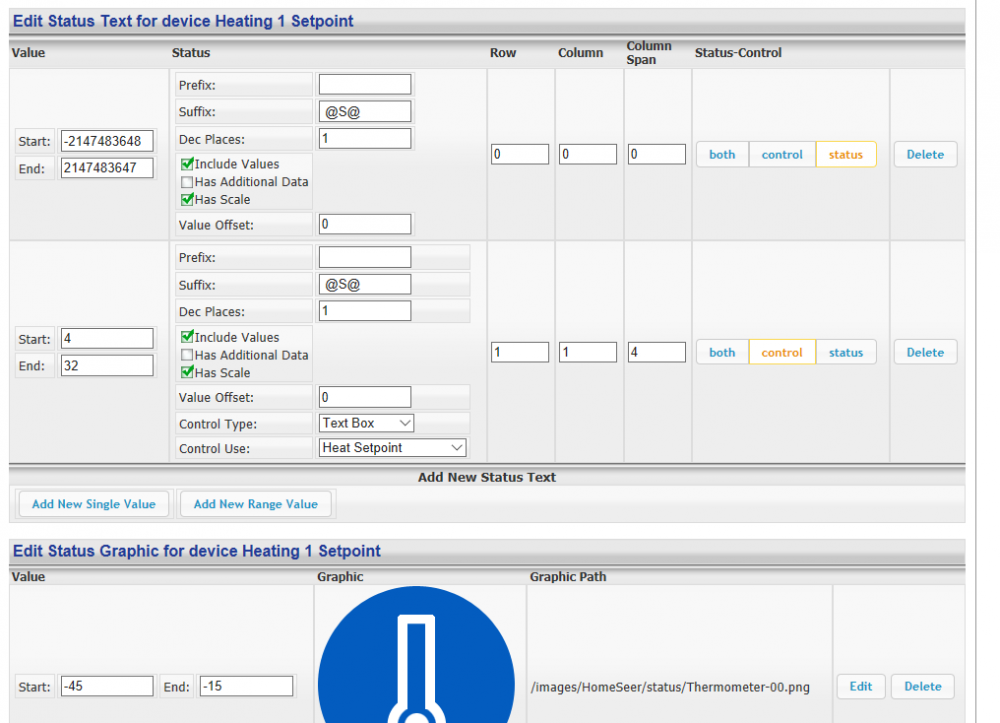Expand the Control Use Heat Setpoint dropdown

[x=392, y=448]
